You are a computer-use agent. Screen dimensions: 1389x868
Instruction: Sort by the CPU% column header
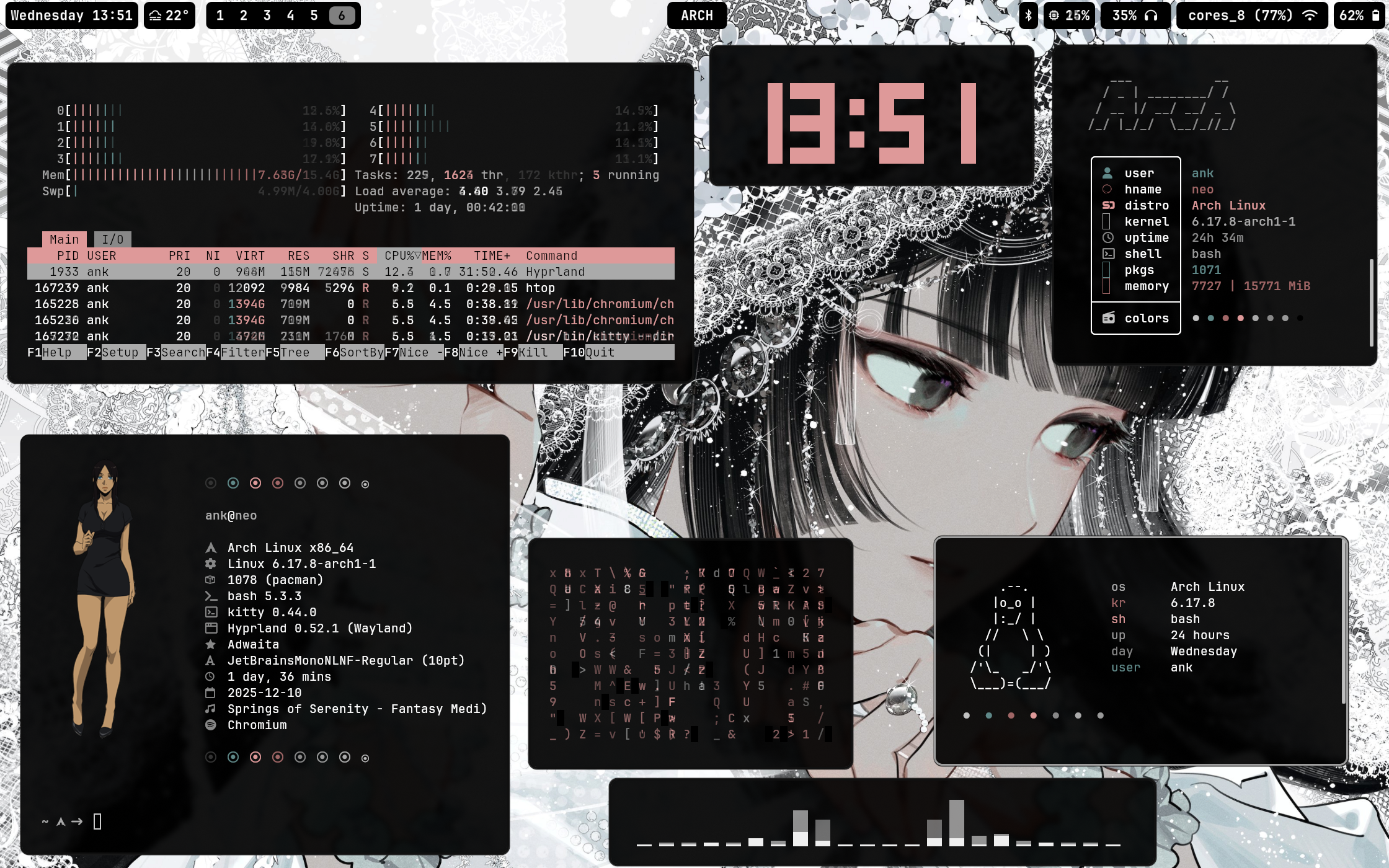click(x=399, y=255)
